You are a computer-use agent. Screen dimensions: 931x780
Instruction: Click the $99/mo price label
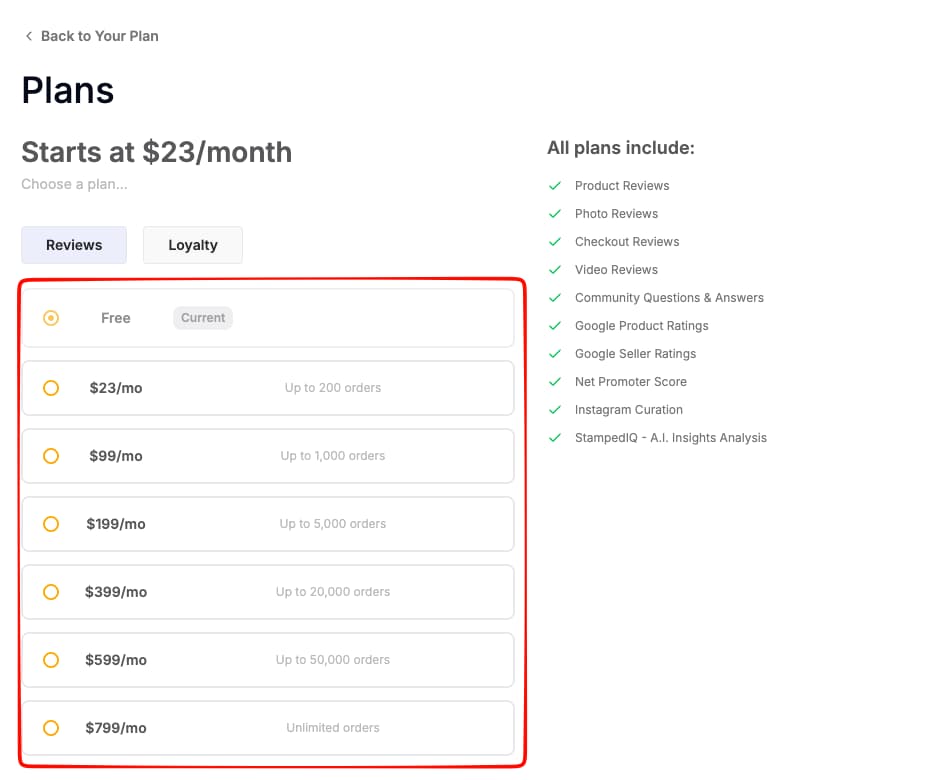[x=116, y=456]
